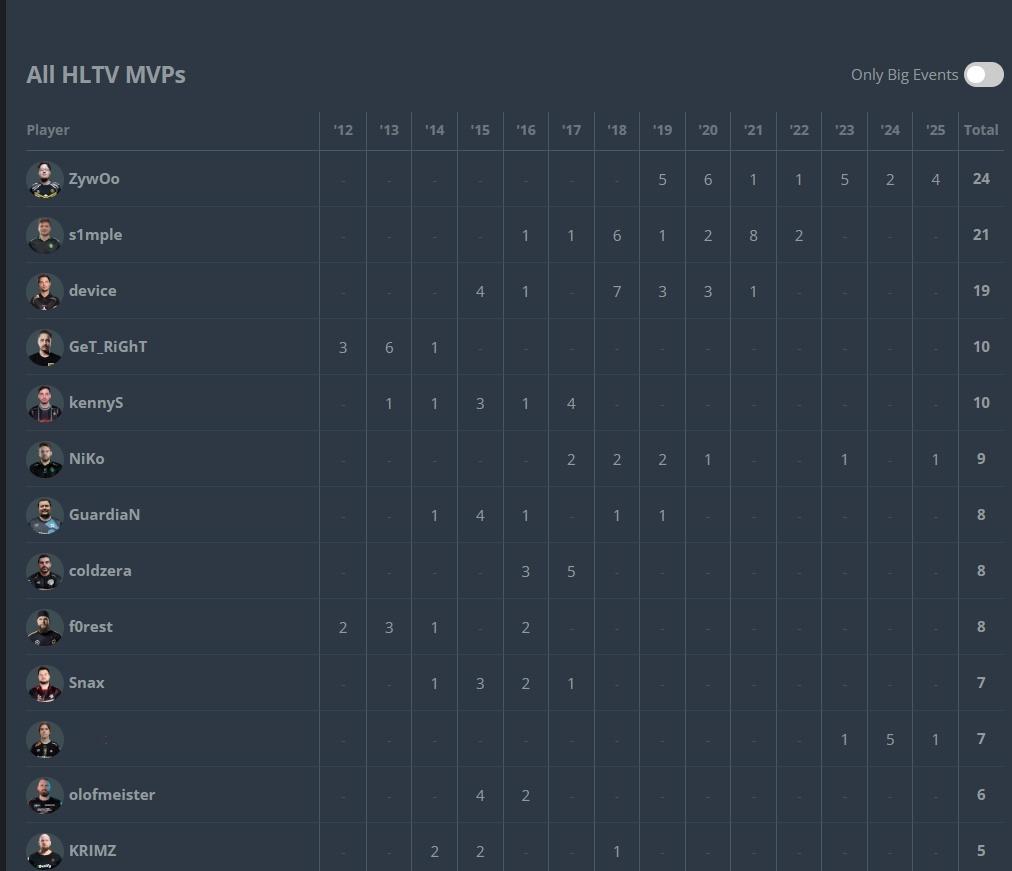Viewport: 1012px width, 871px height.
Task: Click the '17 year column header
Action: coord(571,130)
